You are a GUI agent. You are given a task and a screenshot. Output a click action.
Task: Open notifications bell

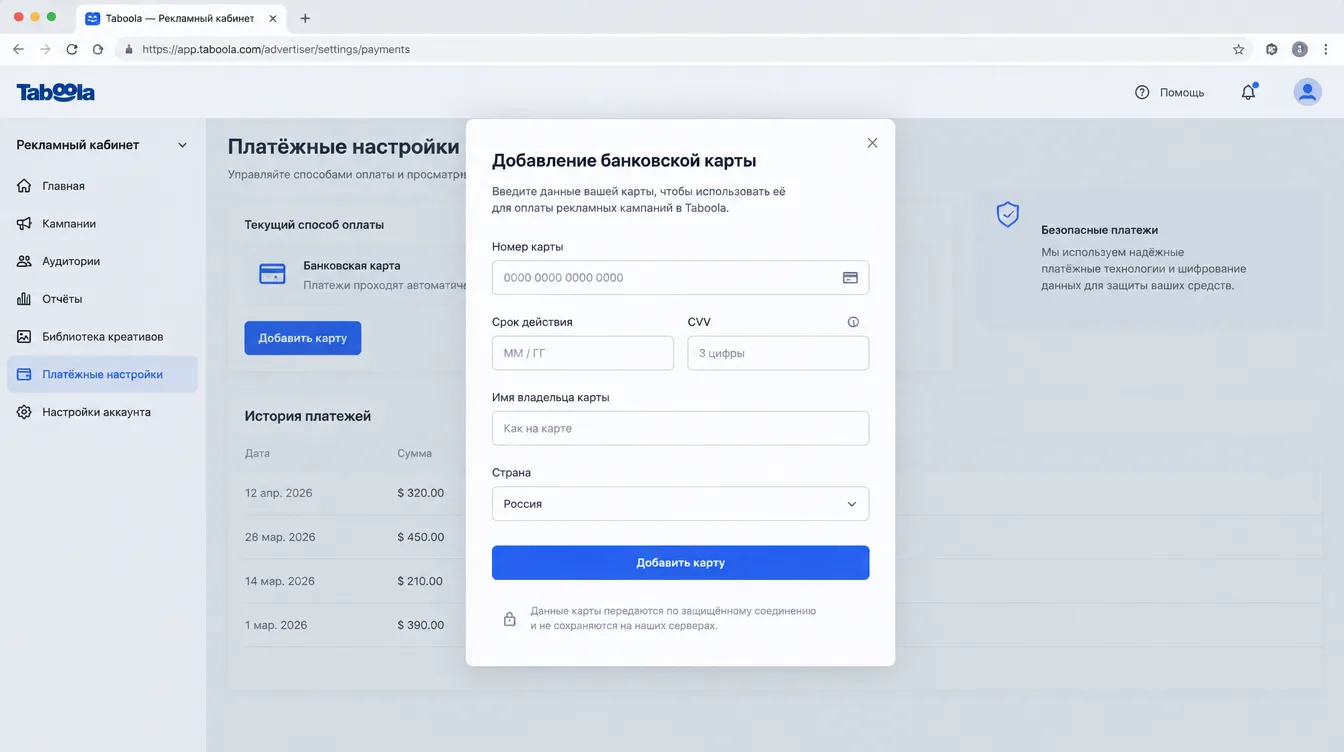click(1248, 92)
